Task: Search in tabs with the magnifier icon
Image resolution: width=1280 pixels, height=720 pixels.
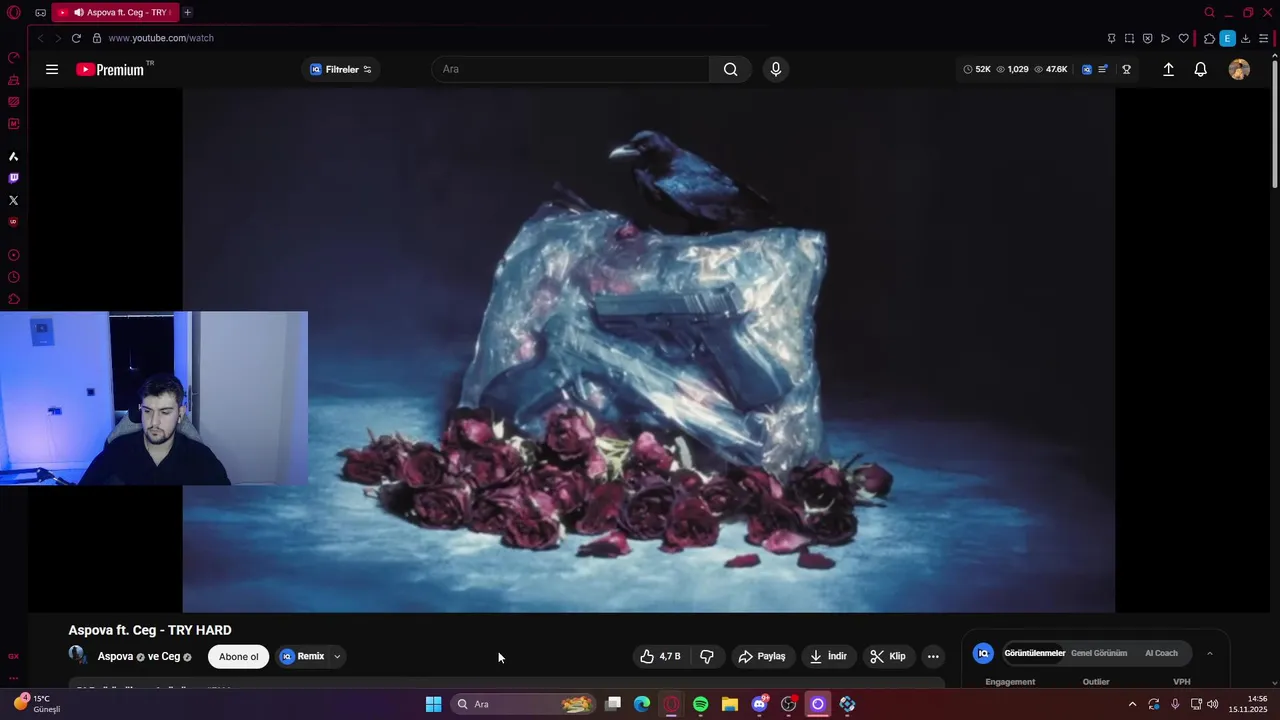Action: [x=1209, y=13]
